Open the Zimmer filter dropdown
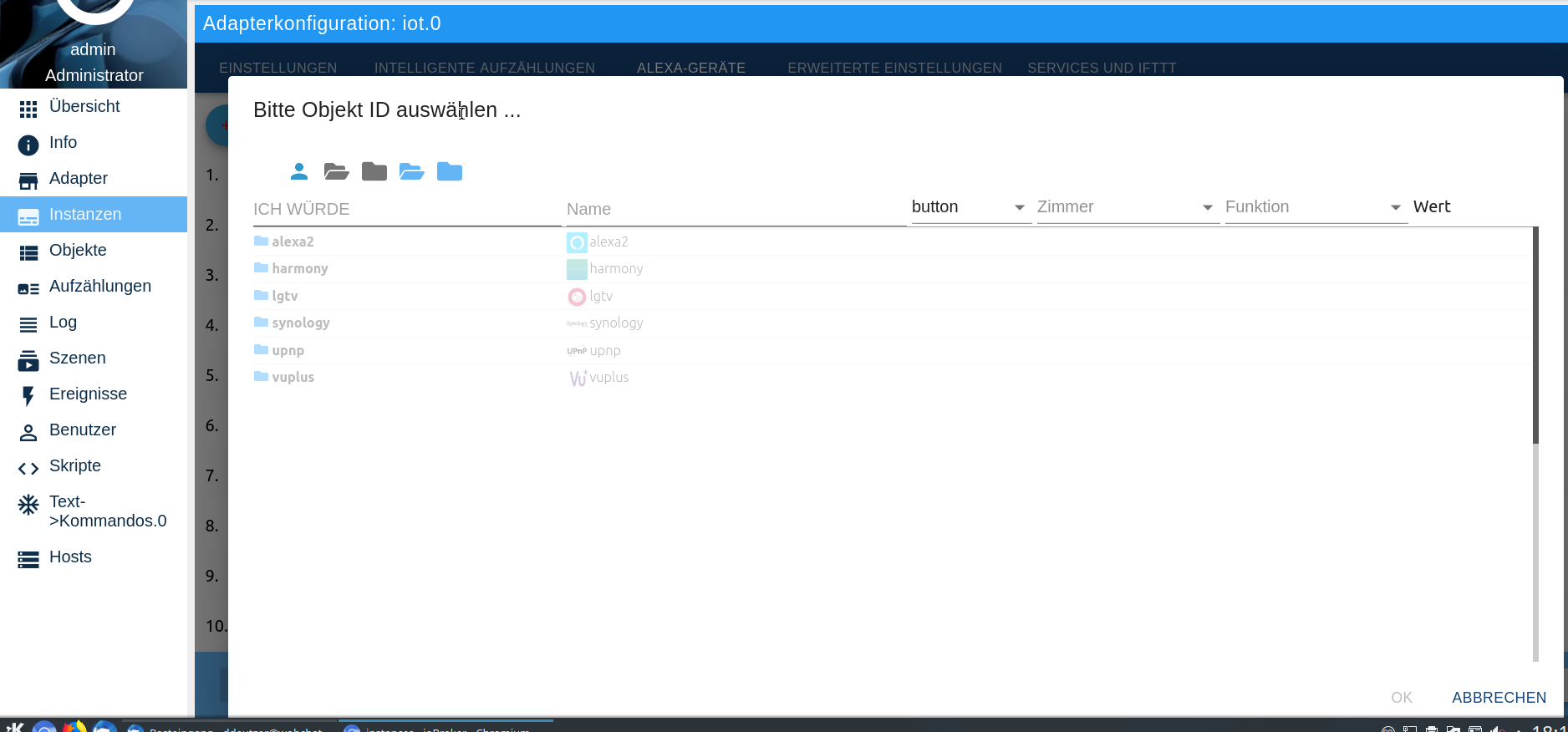The height and width of the screenshot is (732, 1568). 1128,207
